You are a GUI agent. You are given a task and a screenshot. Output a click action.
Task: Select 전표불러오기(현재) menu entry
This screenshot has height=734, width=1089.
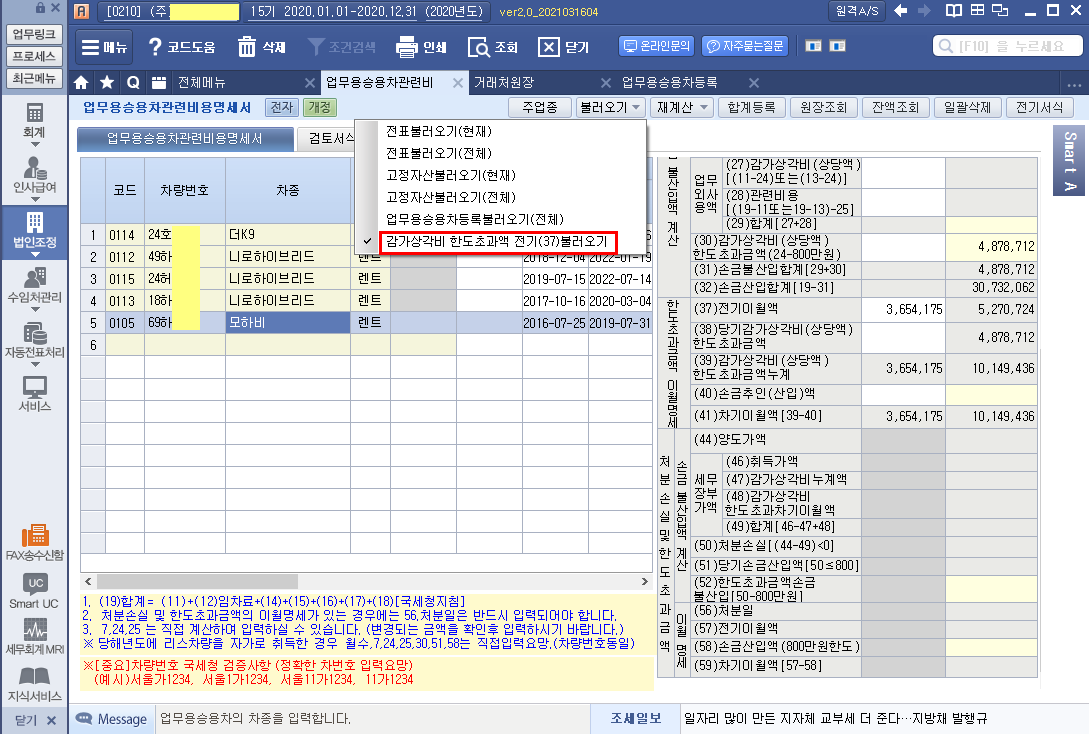pyautogui.click(x=439, y=131)
